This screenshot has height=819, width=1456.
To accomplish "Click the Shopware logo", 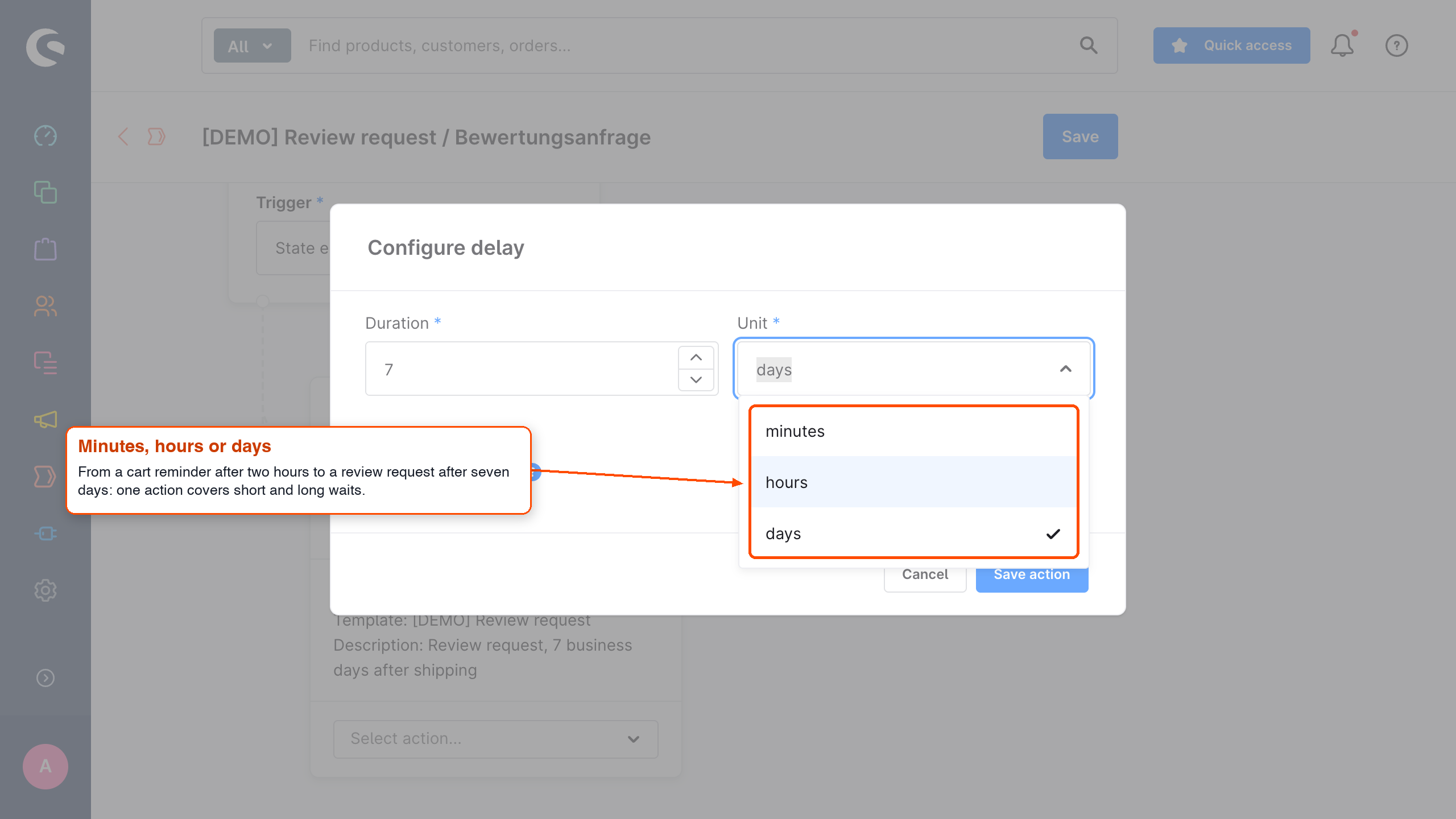I will (x=45, y=47).
